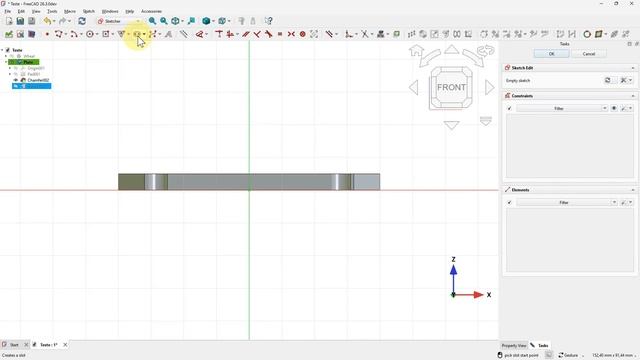Switch to the Property View tab
The image size is (640, 360).
[x=513, y=346]
